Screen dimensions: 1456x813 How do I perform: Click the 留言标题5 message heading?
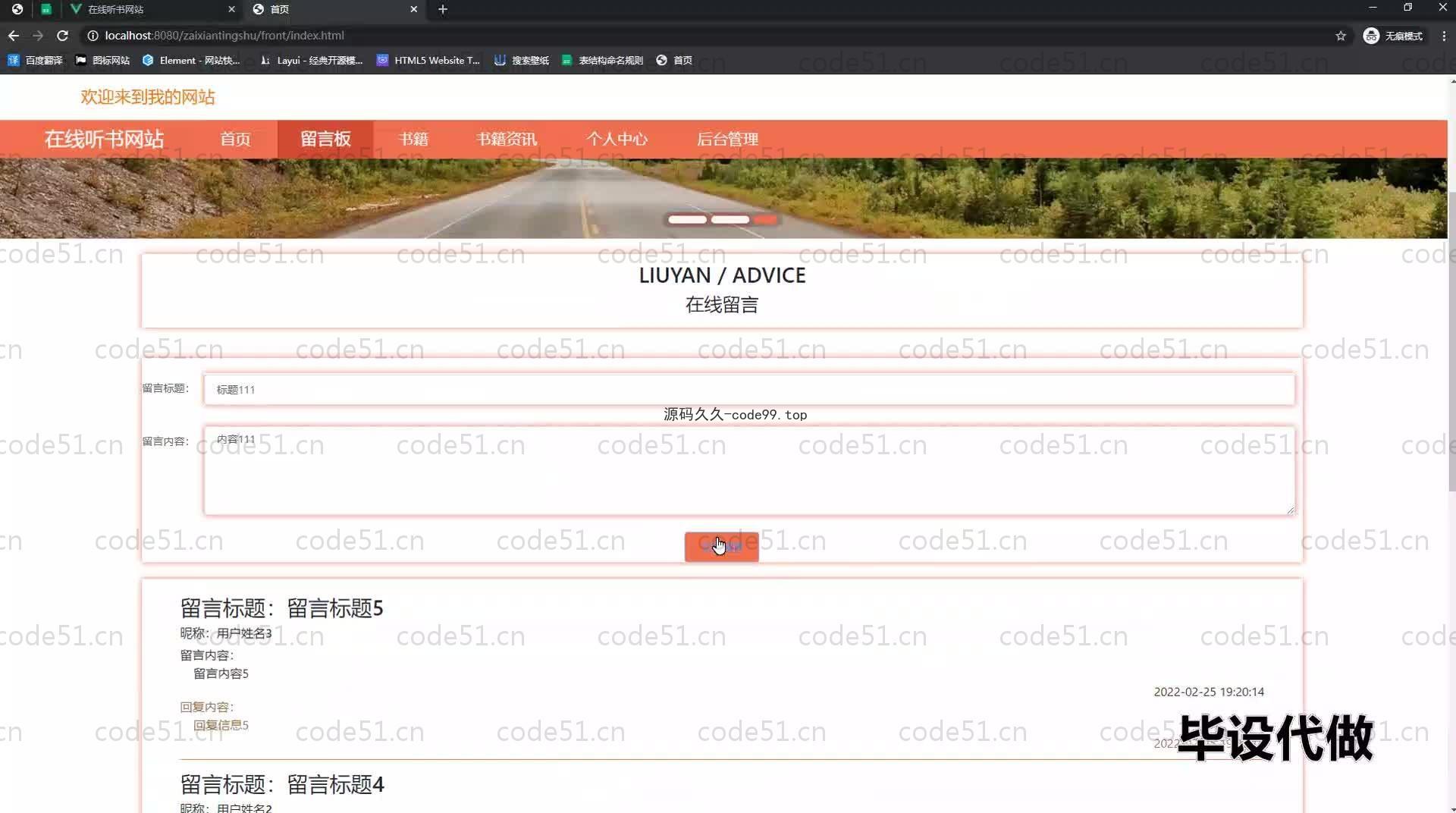(x=281, y=608)
